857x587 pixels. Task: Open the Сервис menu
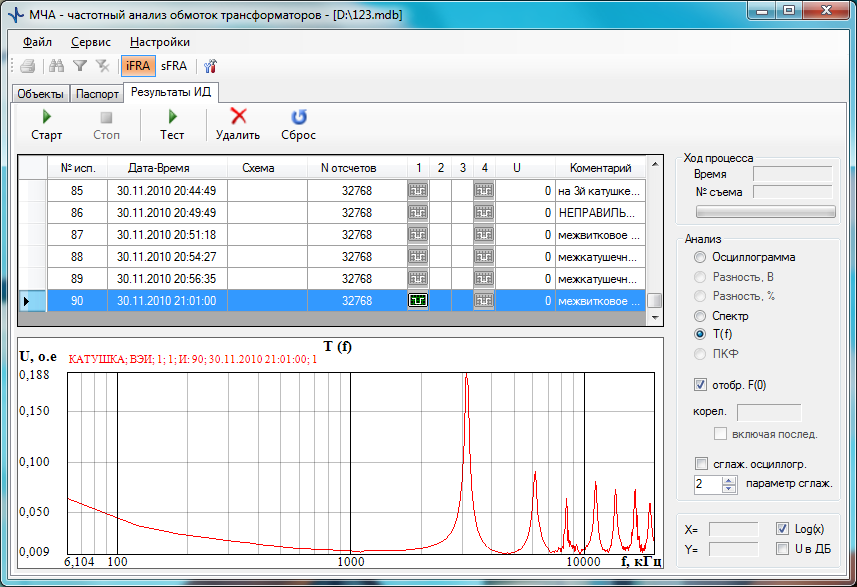pos(90,42)
